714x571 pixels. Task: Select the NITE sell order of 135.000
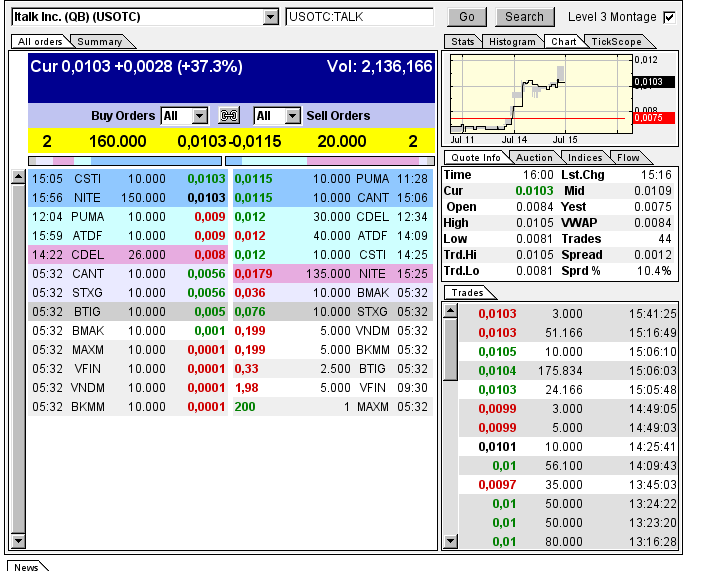click(x=333, y=274)
